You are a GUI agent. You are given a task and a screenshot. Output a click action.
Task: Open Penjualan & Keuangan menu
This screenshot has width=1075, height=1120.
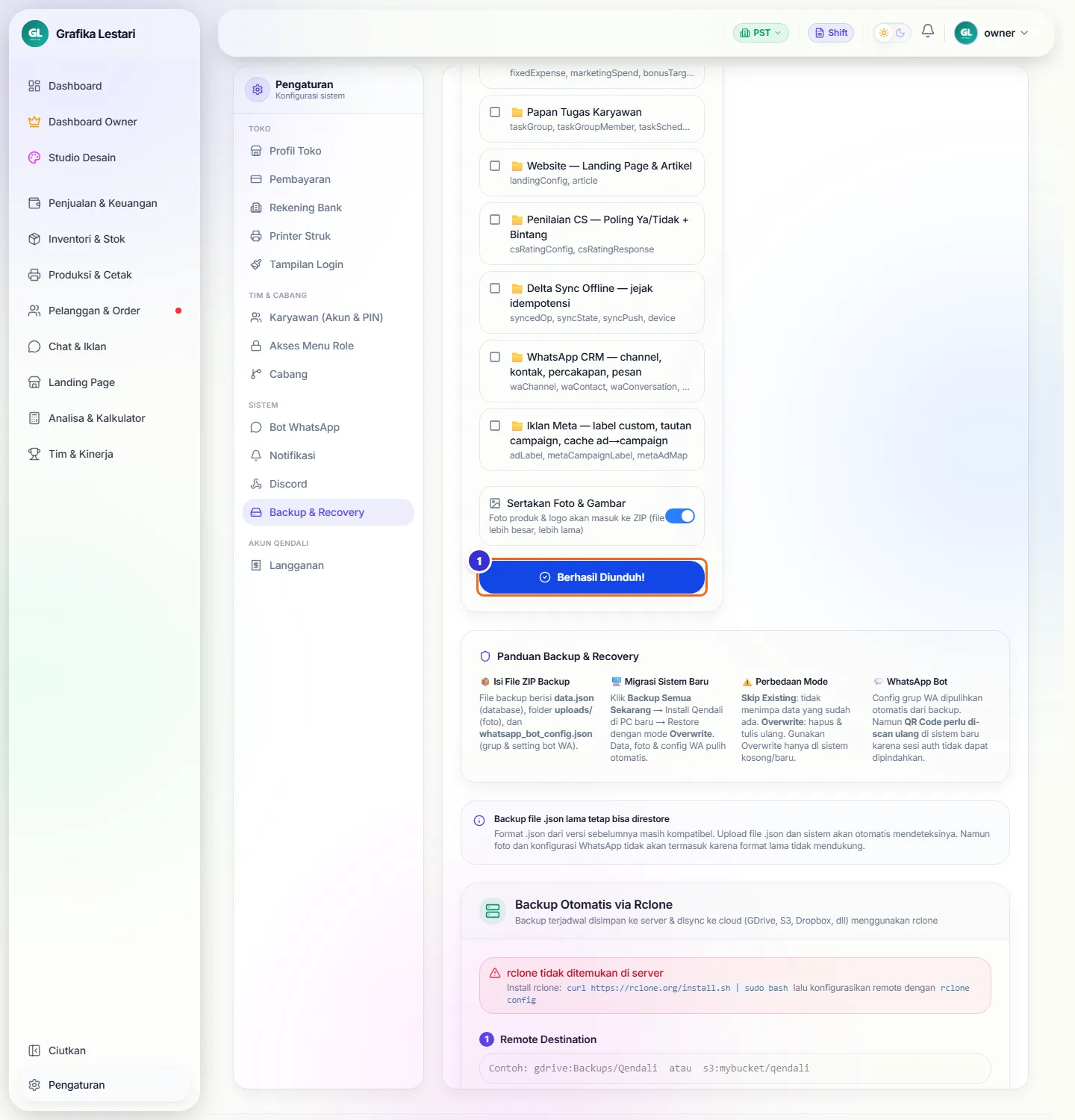[105, 203]
